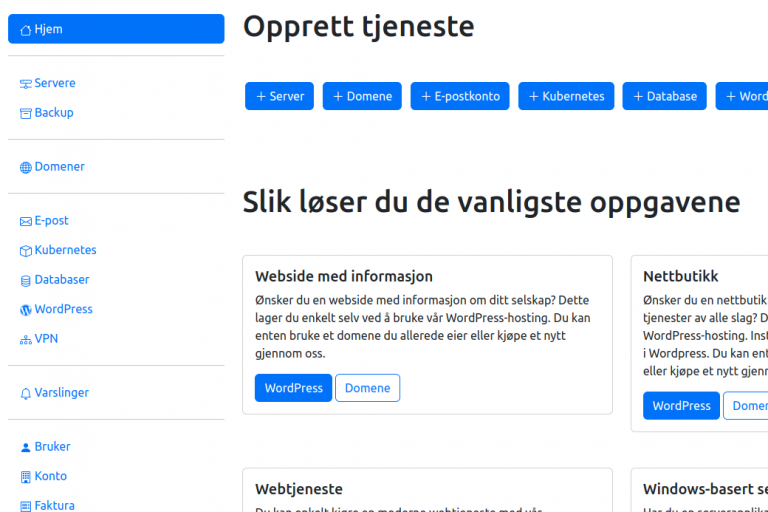The image size is (768, 512).
Task: Click the E-post envelope icon
Action: 26,221
